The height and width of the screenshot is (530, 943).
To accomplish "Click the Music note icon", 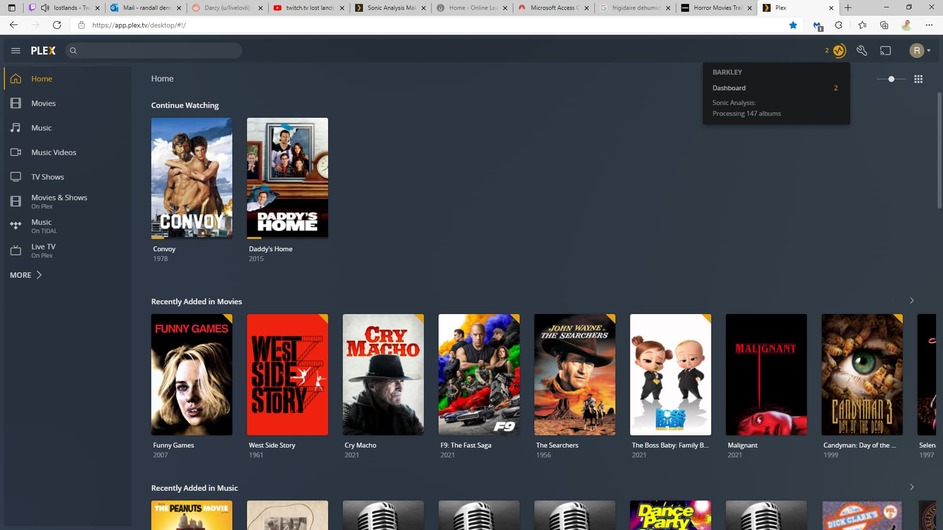I will [16, 128].
